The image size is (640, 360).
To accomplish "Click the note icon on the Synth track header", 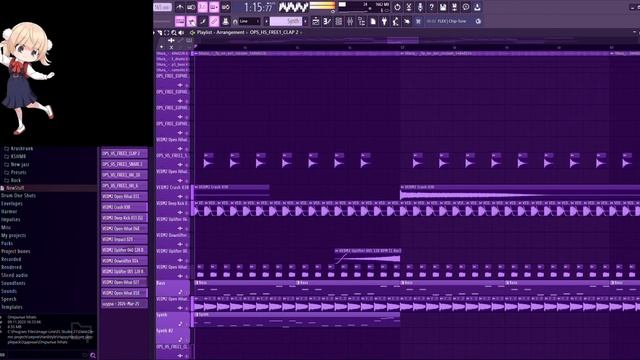I will click(x=180, y=324).
